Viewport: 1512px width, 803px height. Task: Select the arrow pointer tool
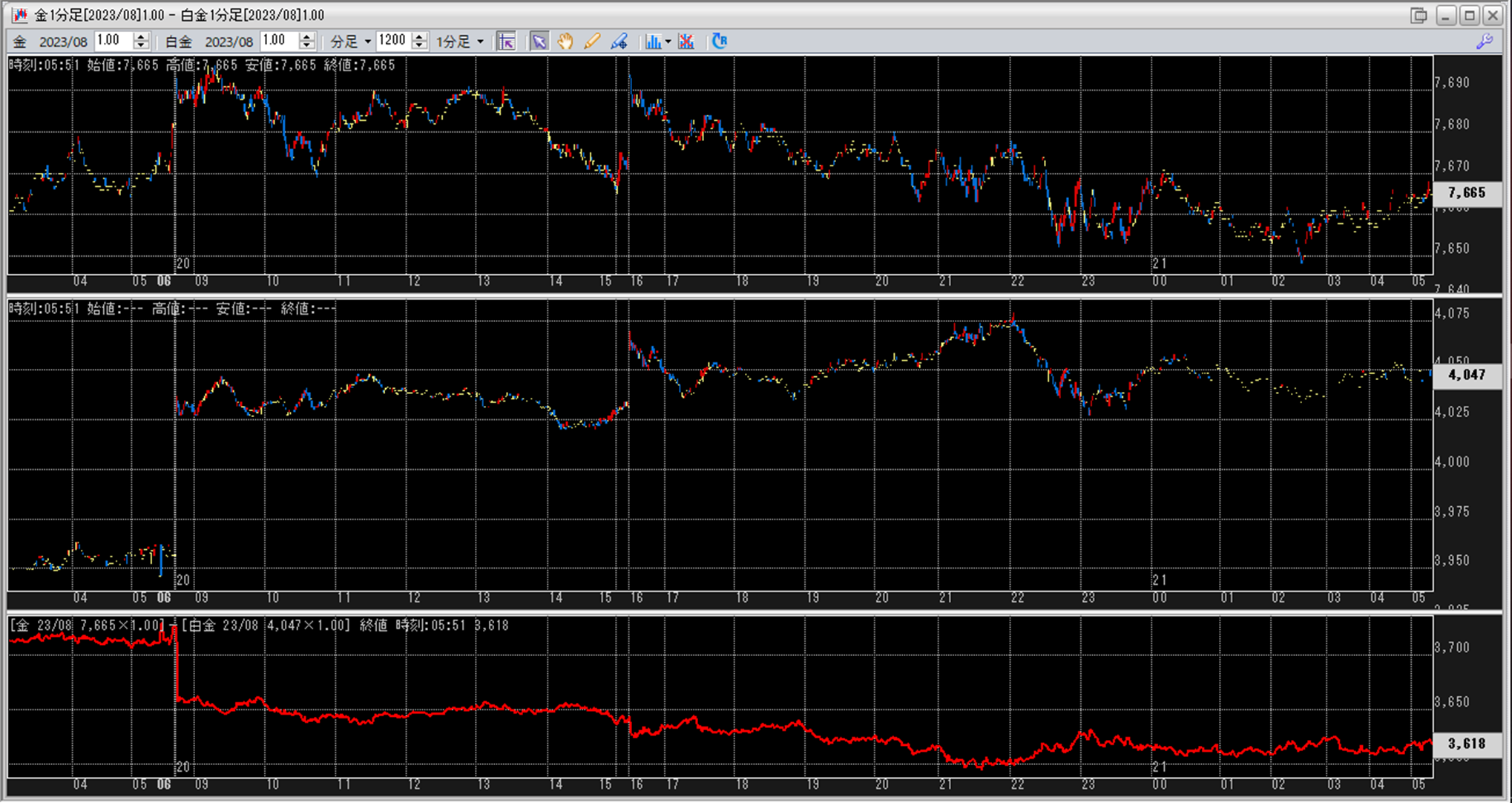click(539, 42)
